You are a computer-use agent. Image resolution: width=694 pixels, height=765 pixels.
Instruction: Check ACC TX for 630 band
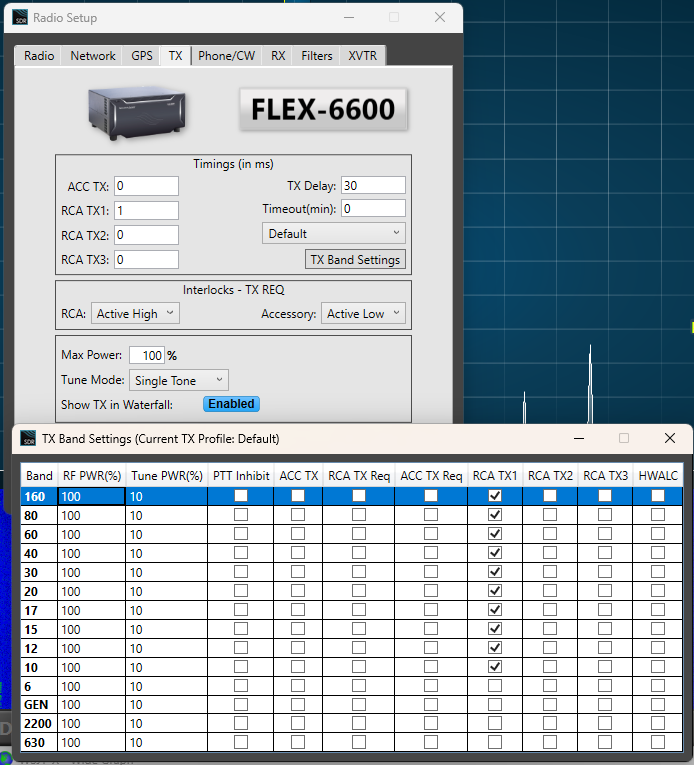(298, 743)
